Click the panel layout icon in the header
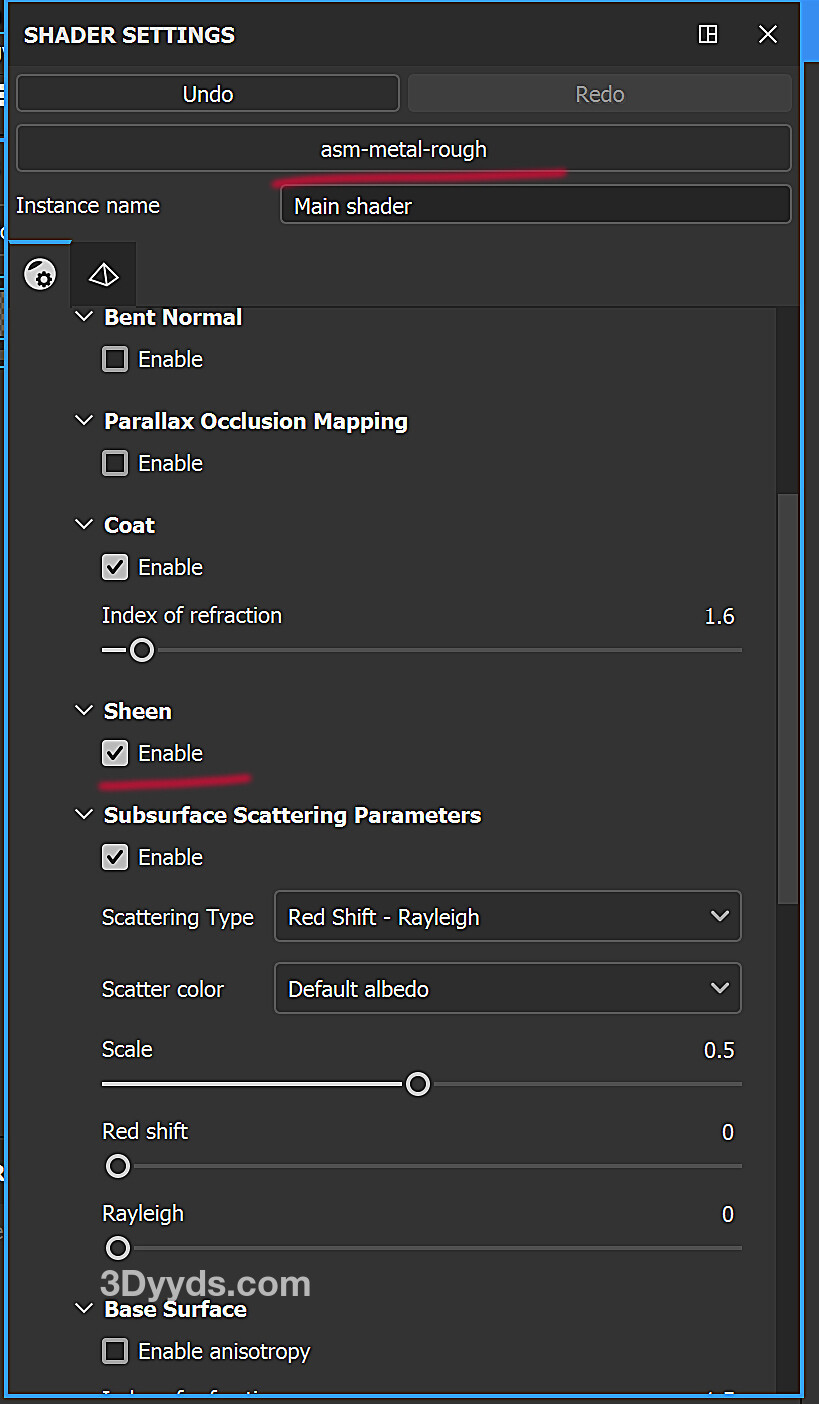The width and height of the screenshot is (819, 1404). tap(708, 35)
